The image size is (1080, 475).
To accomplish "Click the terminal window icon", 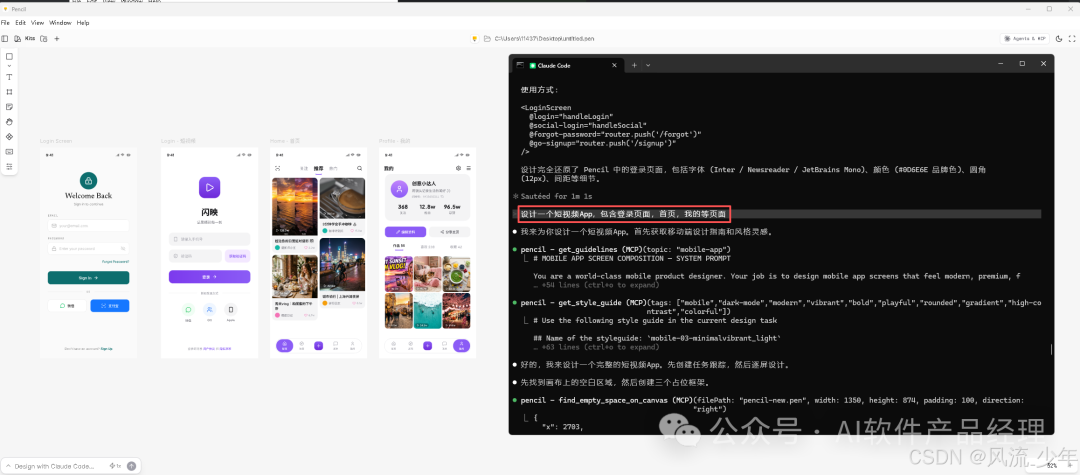I will pos(520,65).
